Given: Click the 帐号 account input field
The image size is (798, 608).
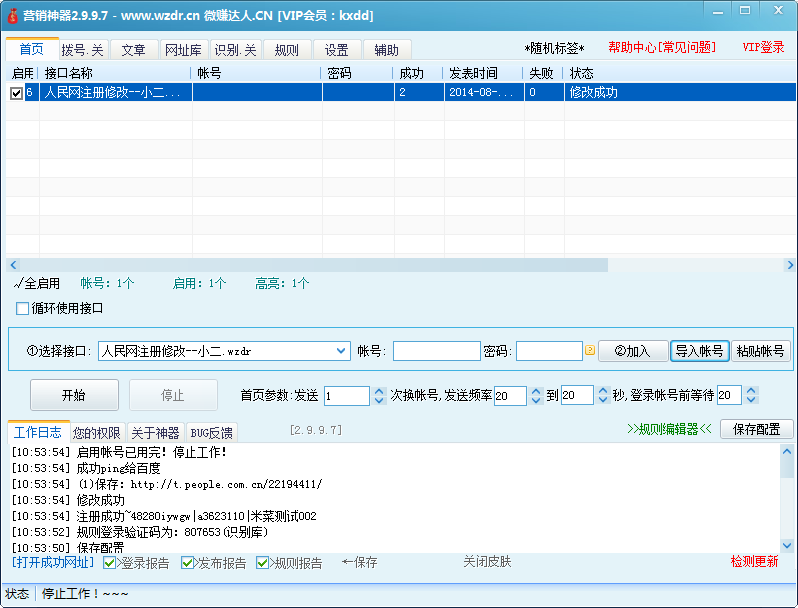Looking at the screenshot, I should 436,351.
